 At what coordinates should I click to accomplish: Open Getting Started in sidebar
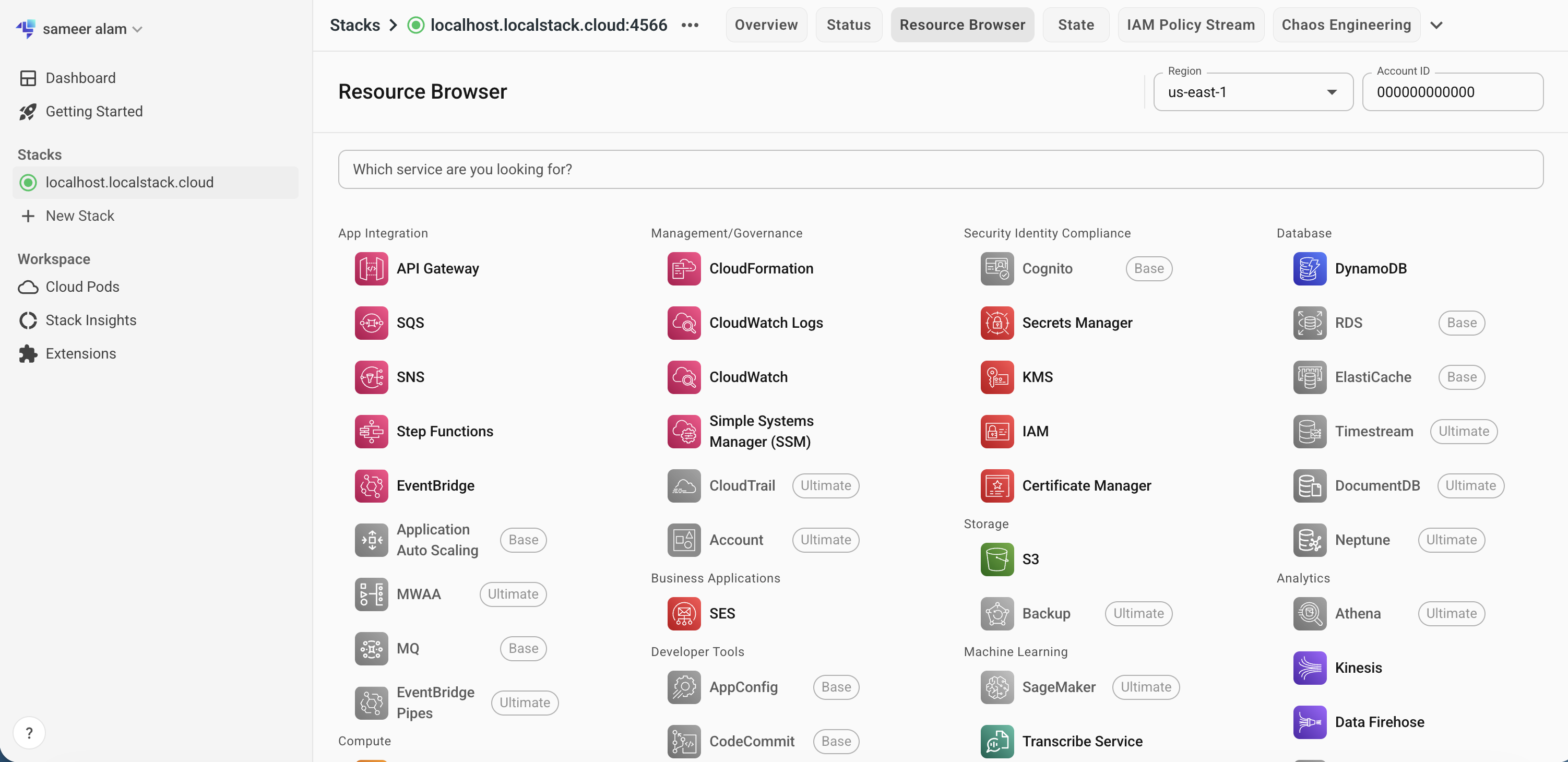pos(81,111)
